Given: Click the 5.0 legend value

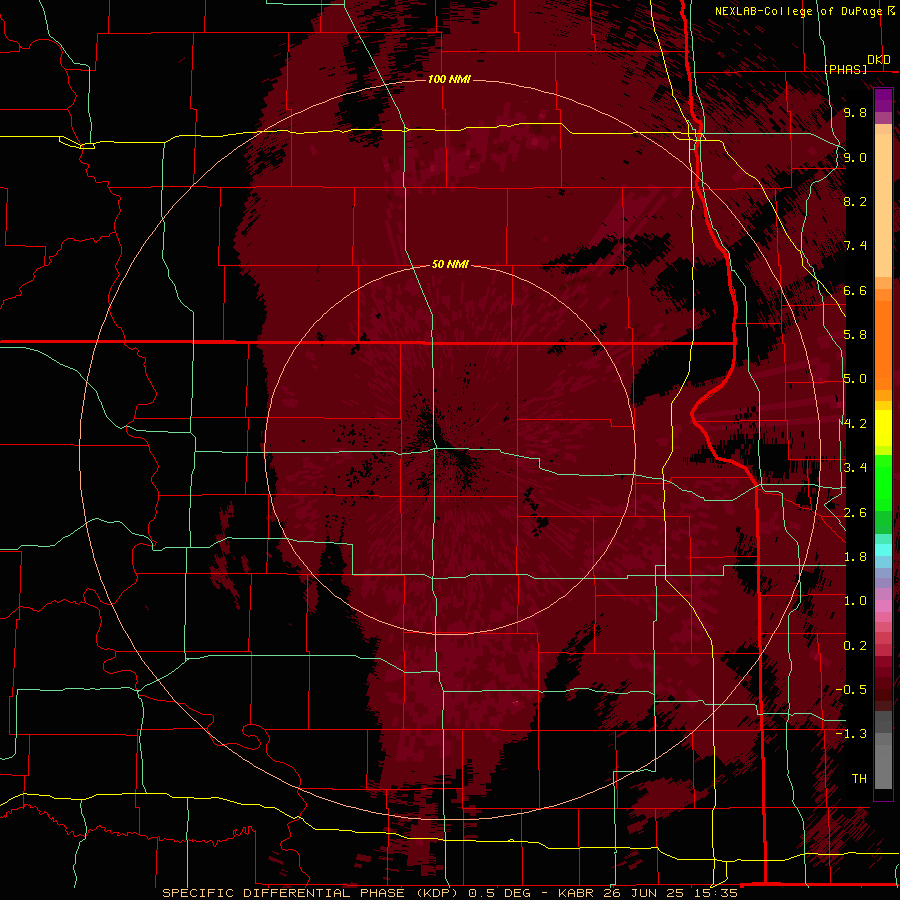Looking at the screenshot, I should click(855, 379).
